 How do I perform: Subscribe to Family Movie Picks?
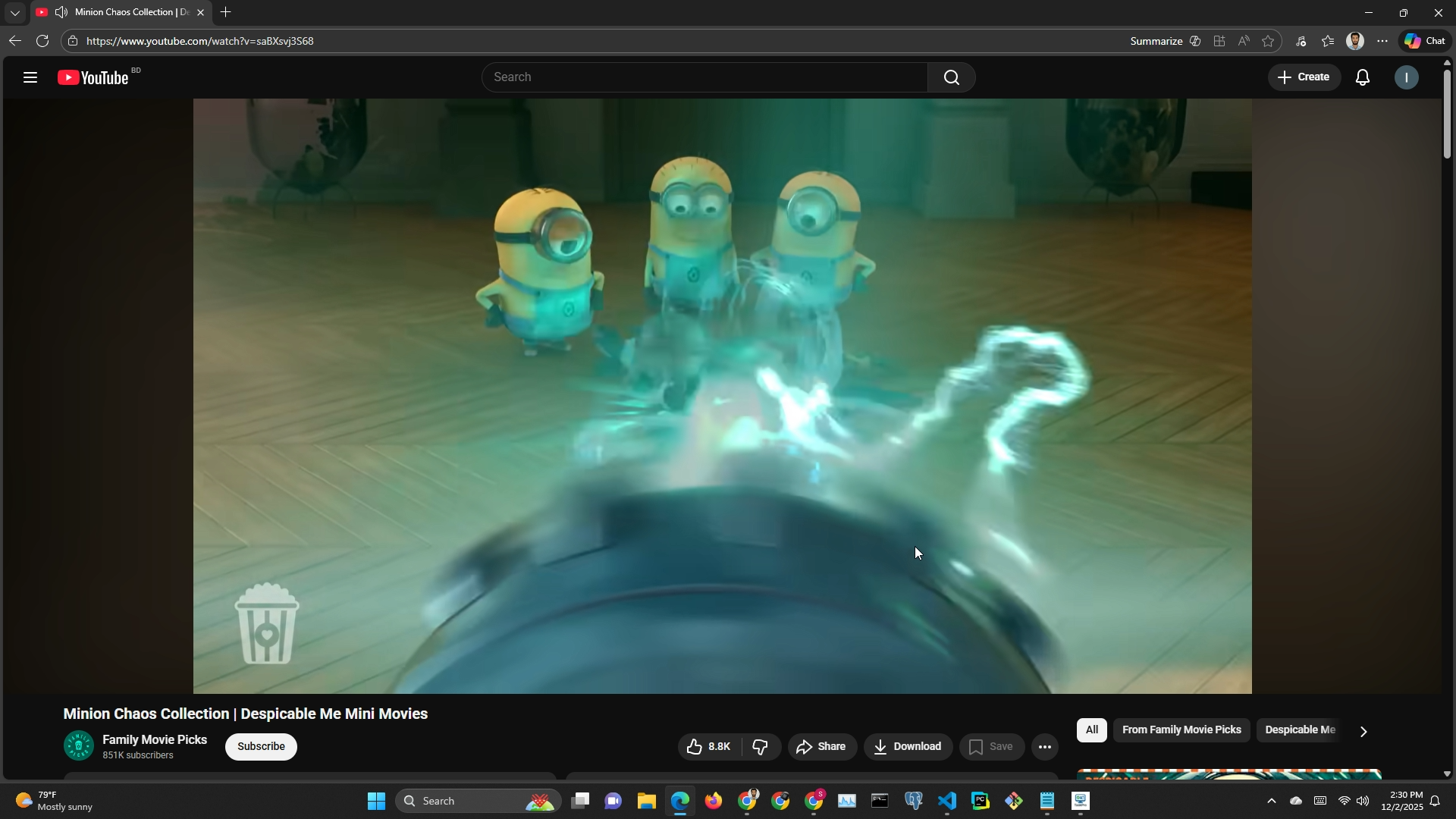point(261,747)
